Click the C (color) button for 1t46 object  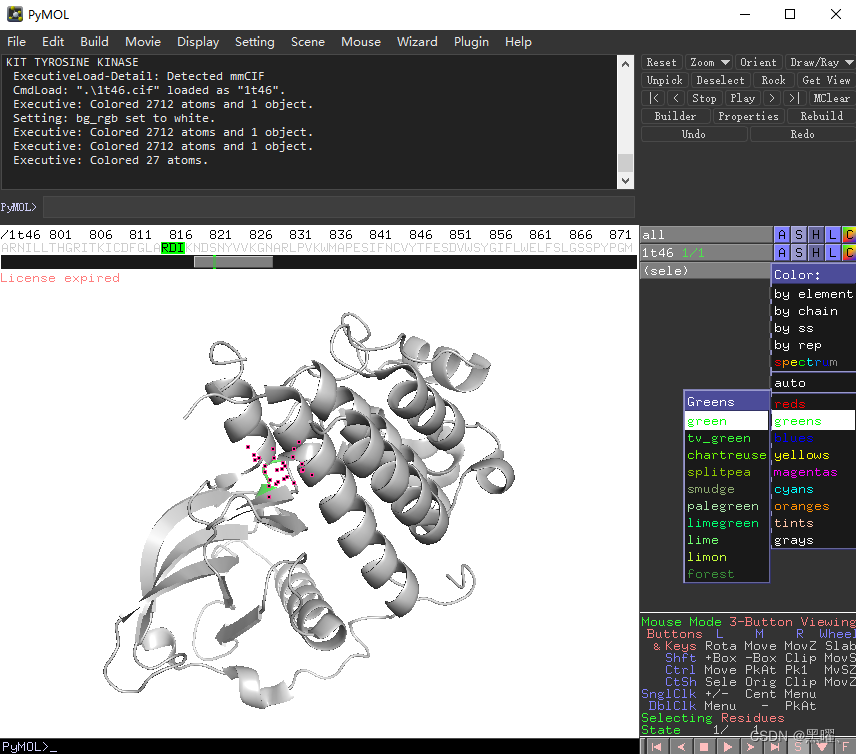pos(849,252)
